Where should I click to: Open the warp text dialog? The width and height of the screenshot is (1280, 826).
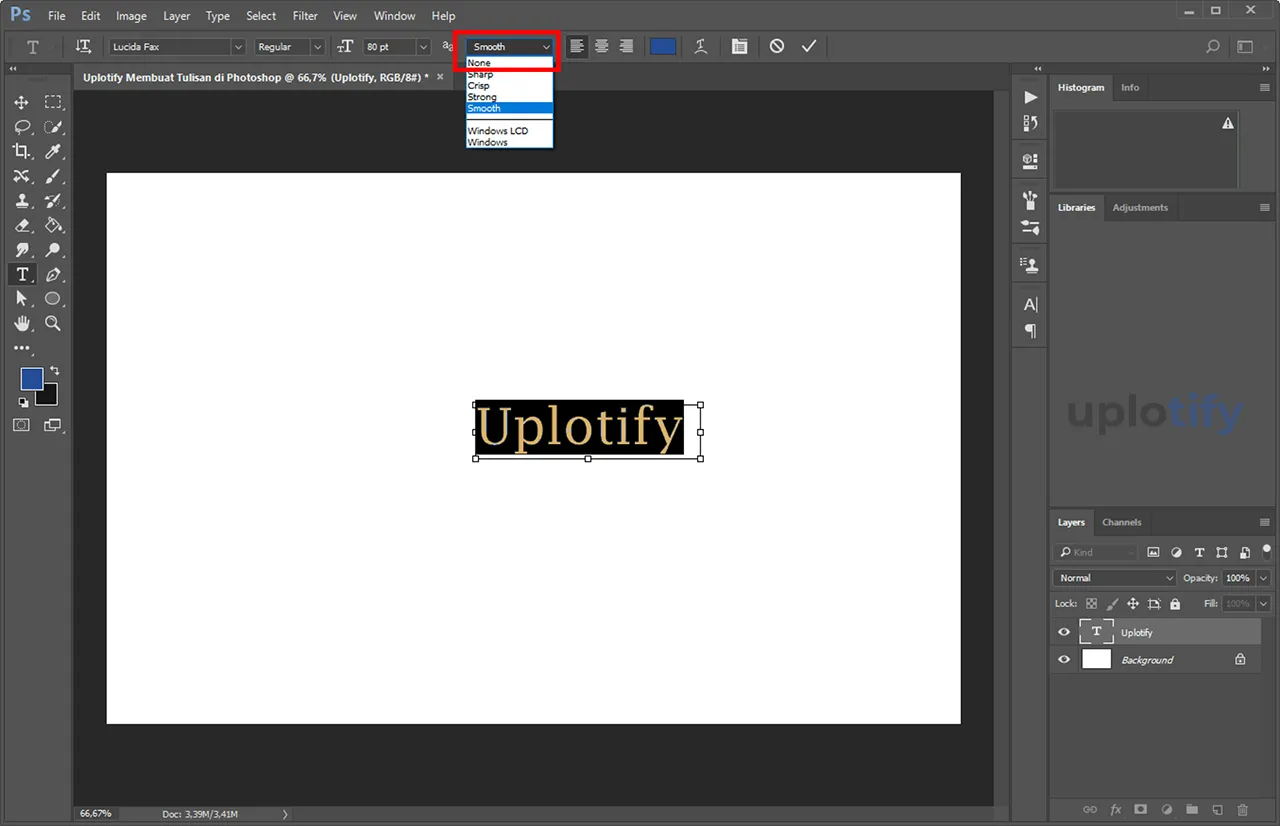pos(701,47)
